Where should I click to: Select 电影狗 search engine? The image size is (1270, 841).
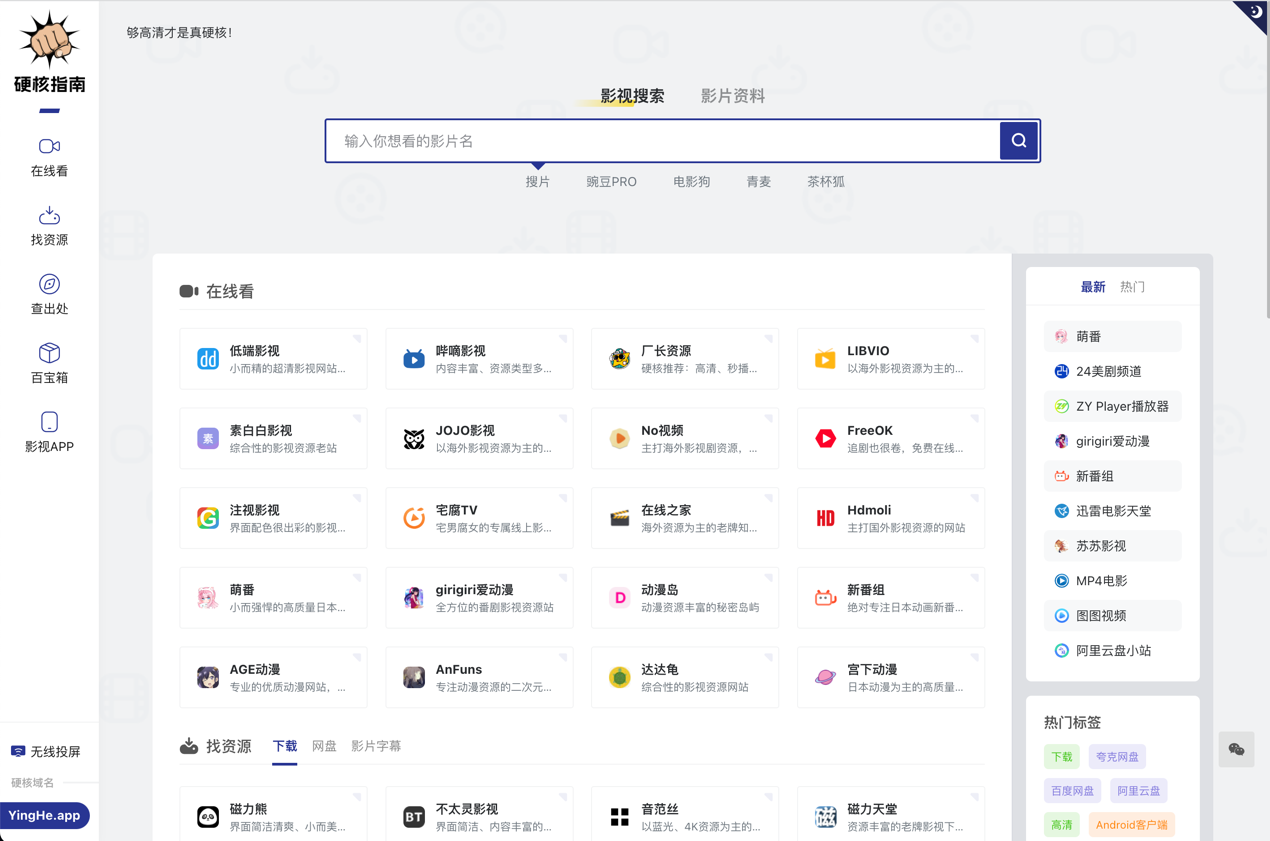(x=692, y=182)
